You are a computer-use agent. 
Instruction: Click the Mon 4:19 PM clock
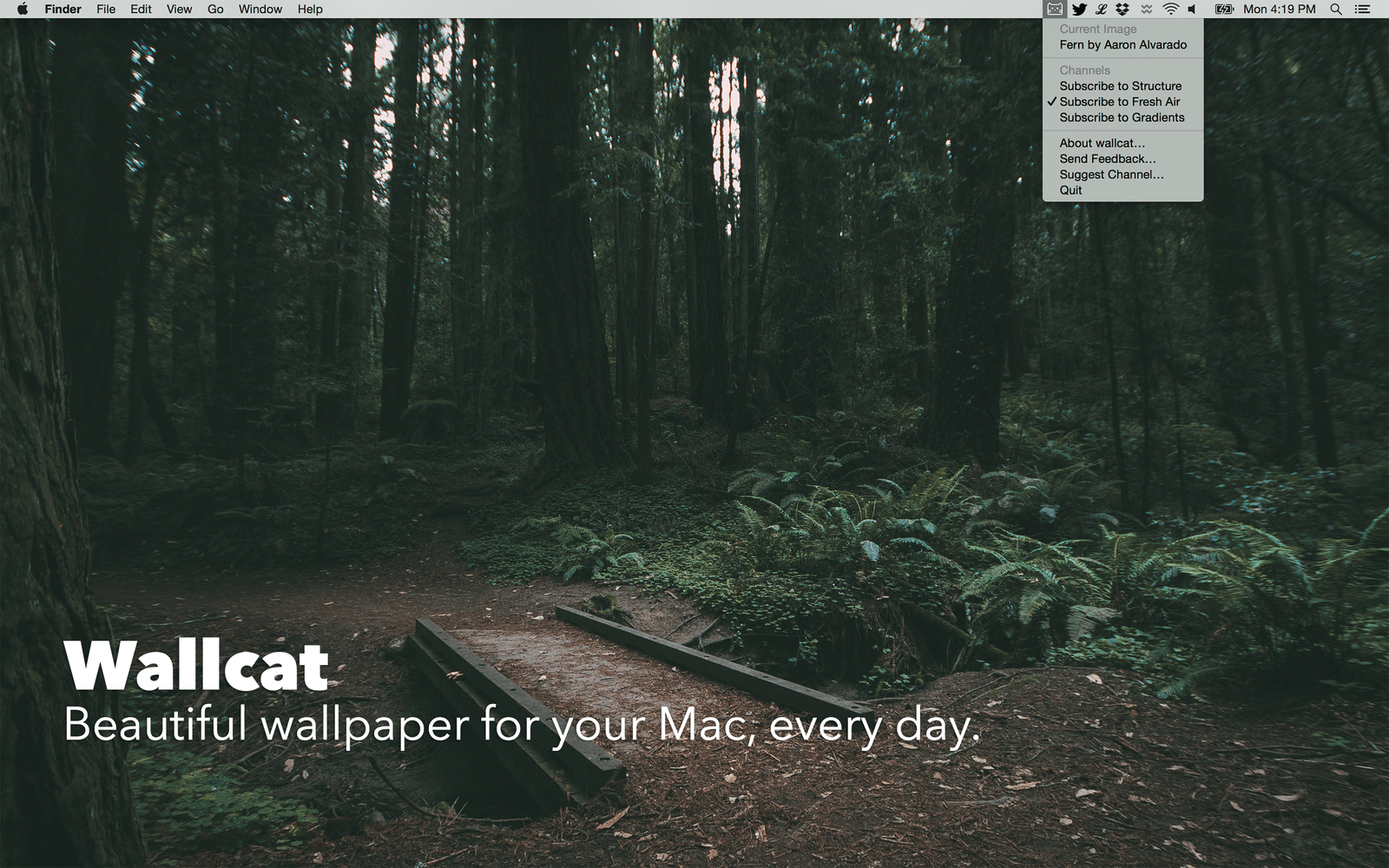1279,10
